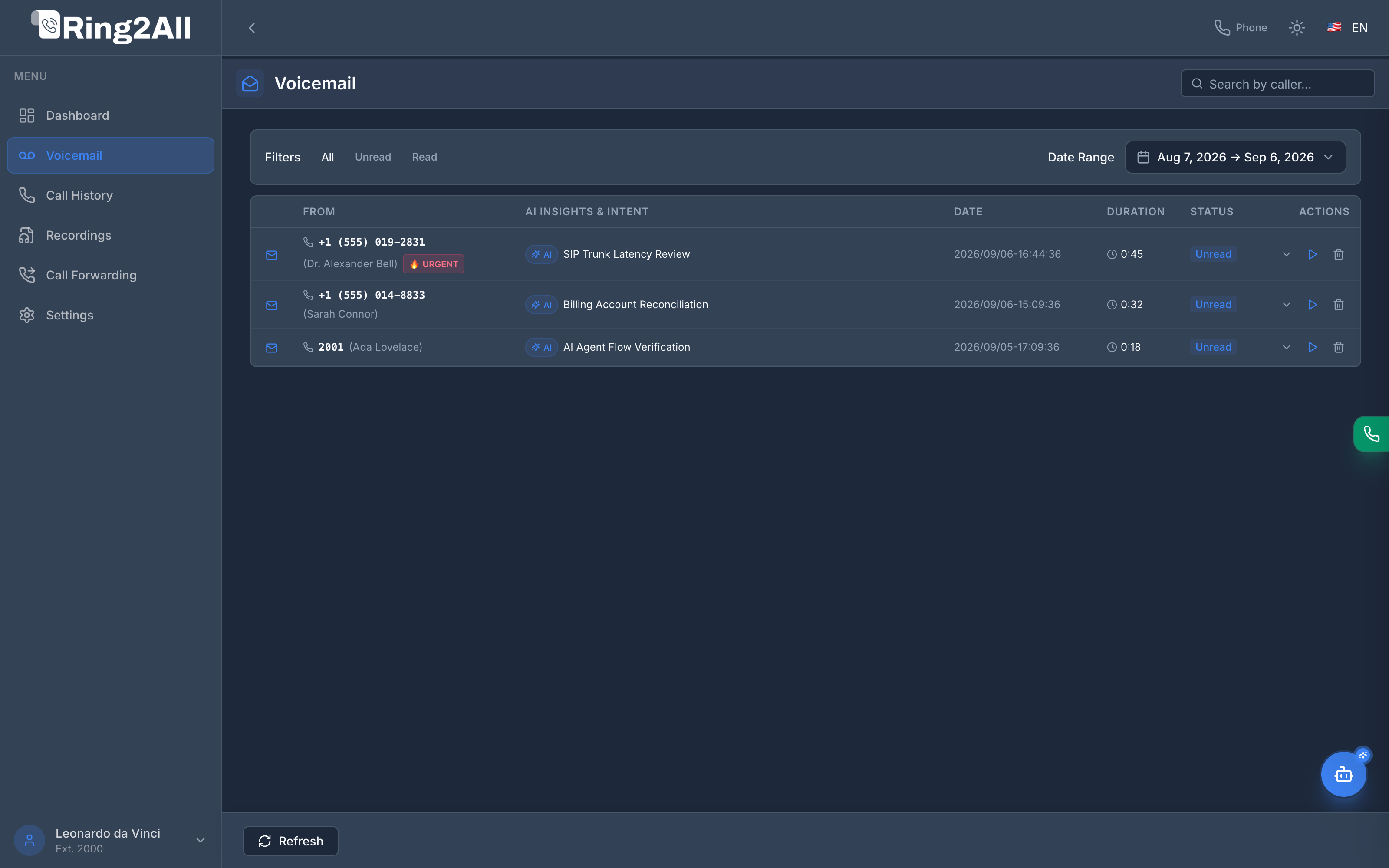
Task: Click envelope icon for Sarah Connor row
Action: [x=272, y=306]
